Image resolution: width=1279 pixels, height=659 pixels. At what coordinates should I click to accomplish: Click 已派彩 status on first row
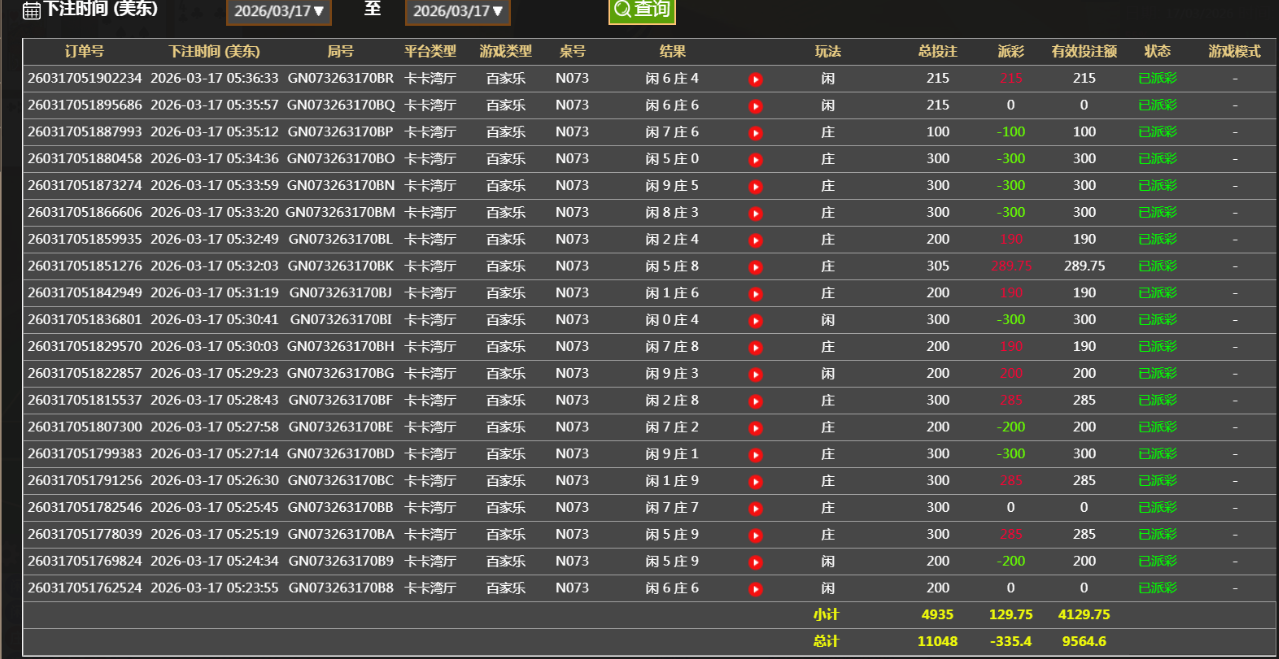coord(1157,78)
